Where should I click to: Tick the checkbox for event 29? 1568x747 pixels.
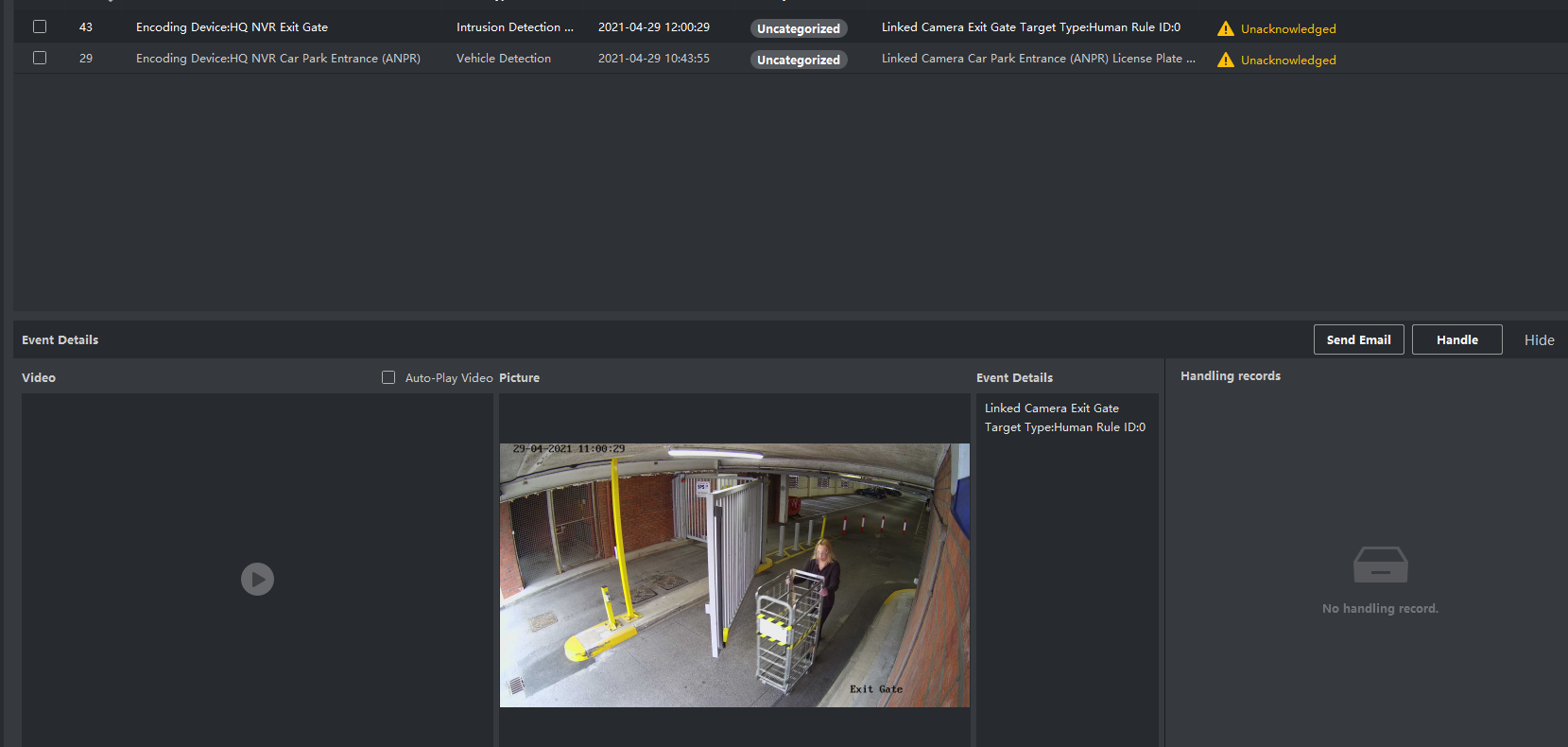point(40,59)
